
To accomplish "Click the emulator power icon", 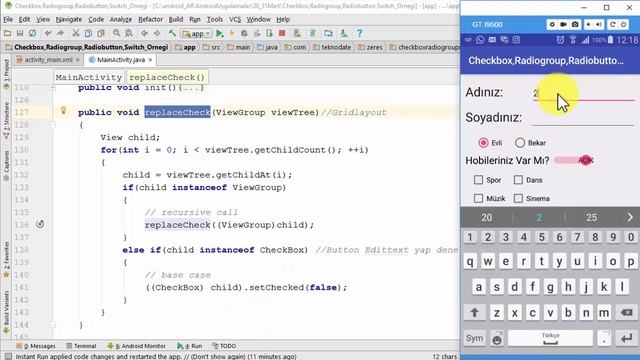I will [624, 24].
